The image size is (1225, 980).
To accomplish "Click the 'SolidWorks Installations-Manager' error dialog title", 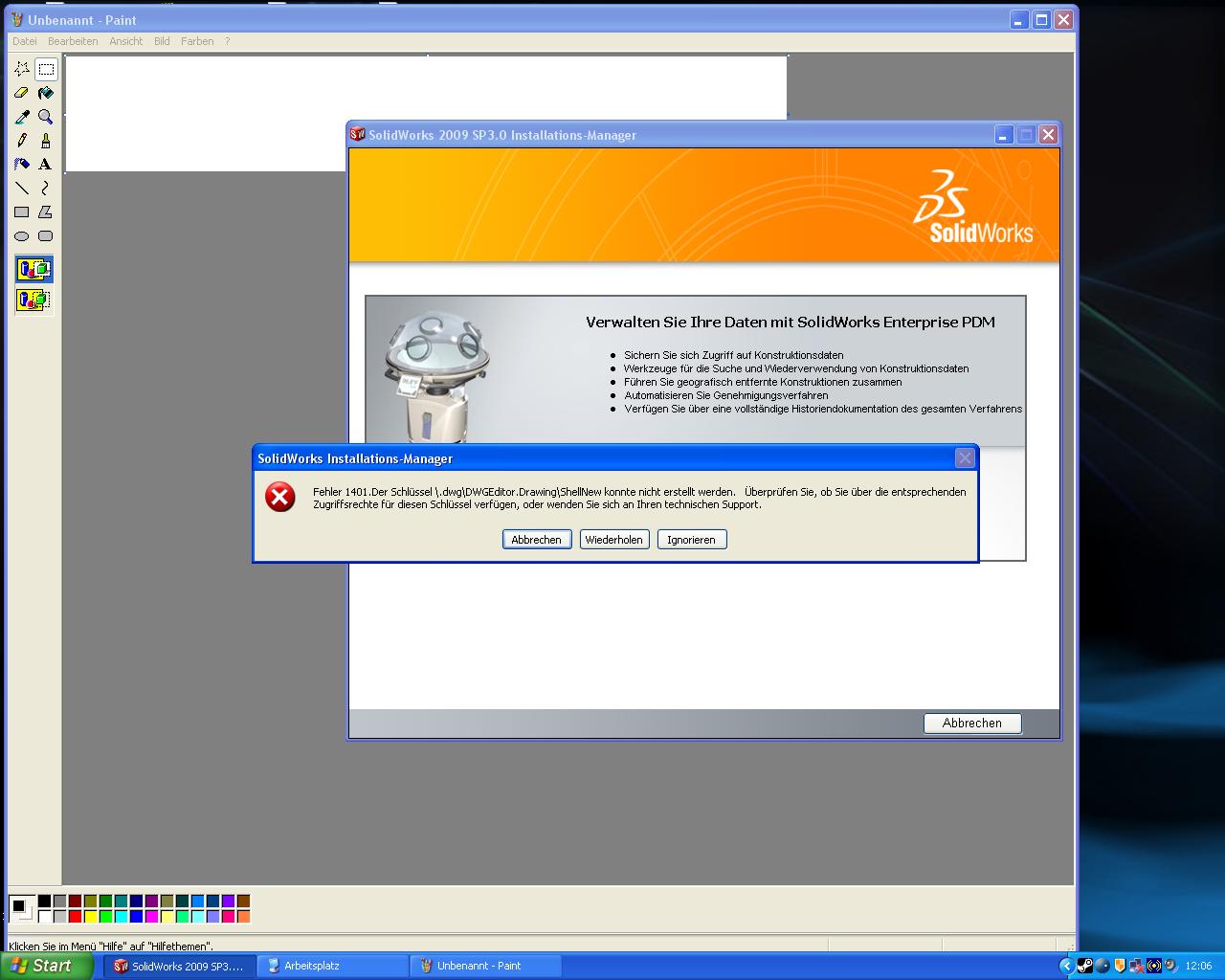I will coord(355,458).
